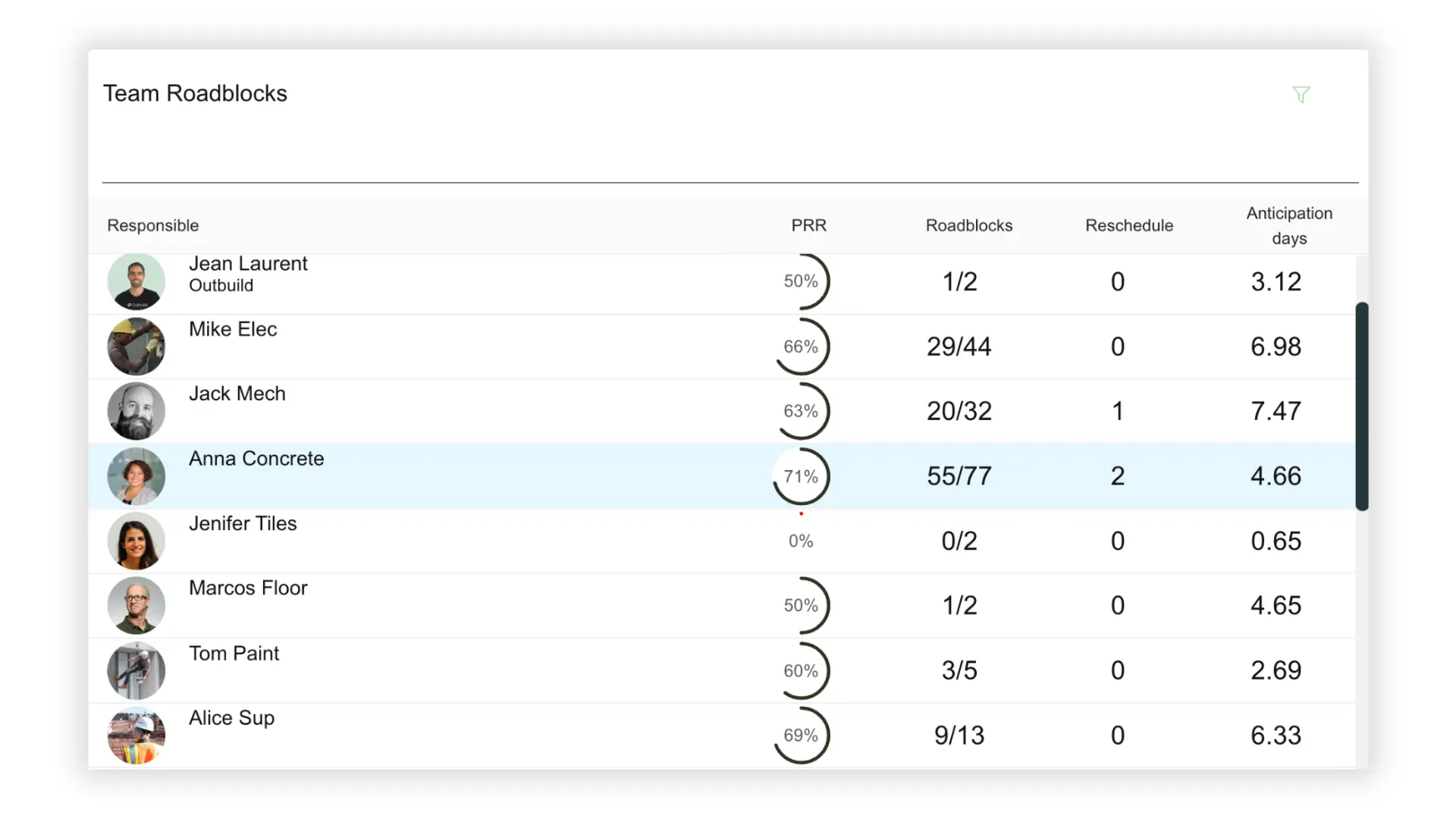The image size is (1456, 819).
Task: Select the name Jean Laurent
Action: 248,263
